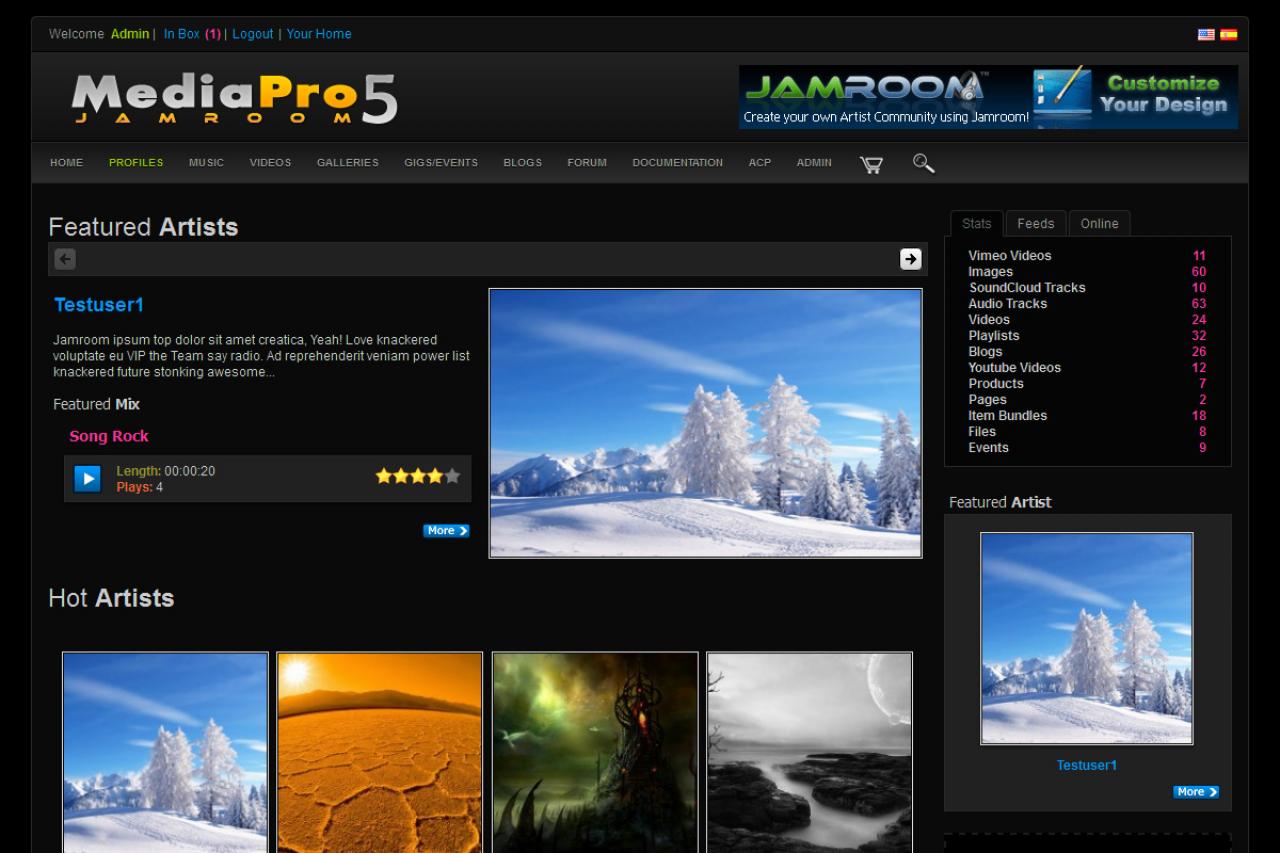Switch language with the Spanish flag
Screen dimensions: 1280x853
click(1228, 34)
